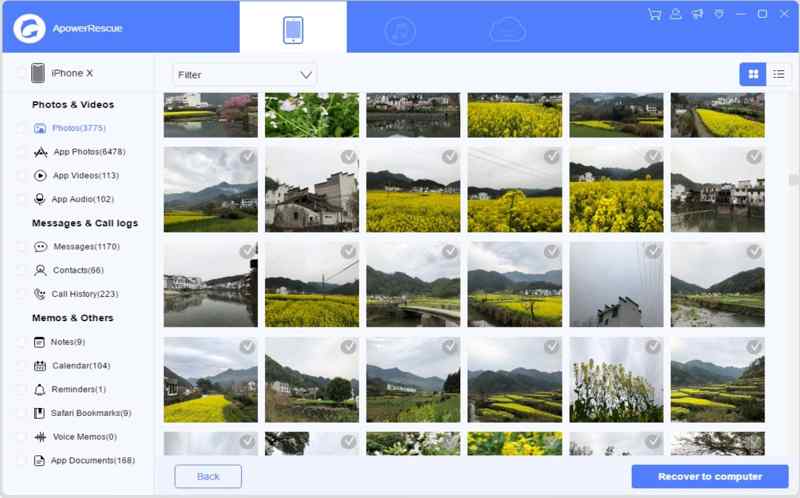Viewport: 800px width, 498px height.
Task: Select the Call History category
Action: coord(84,294)
